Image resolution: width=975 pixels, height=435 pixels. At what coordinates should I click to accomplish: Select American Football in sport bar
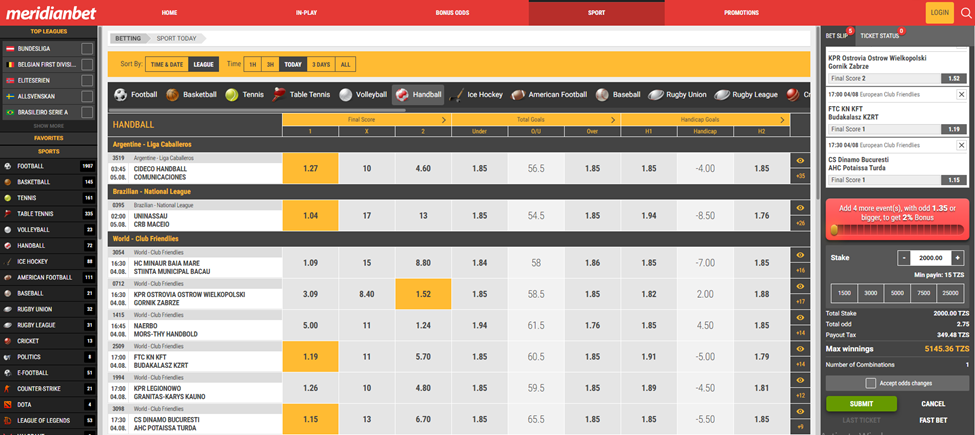coord(549,94)
